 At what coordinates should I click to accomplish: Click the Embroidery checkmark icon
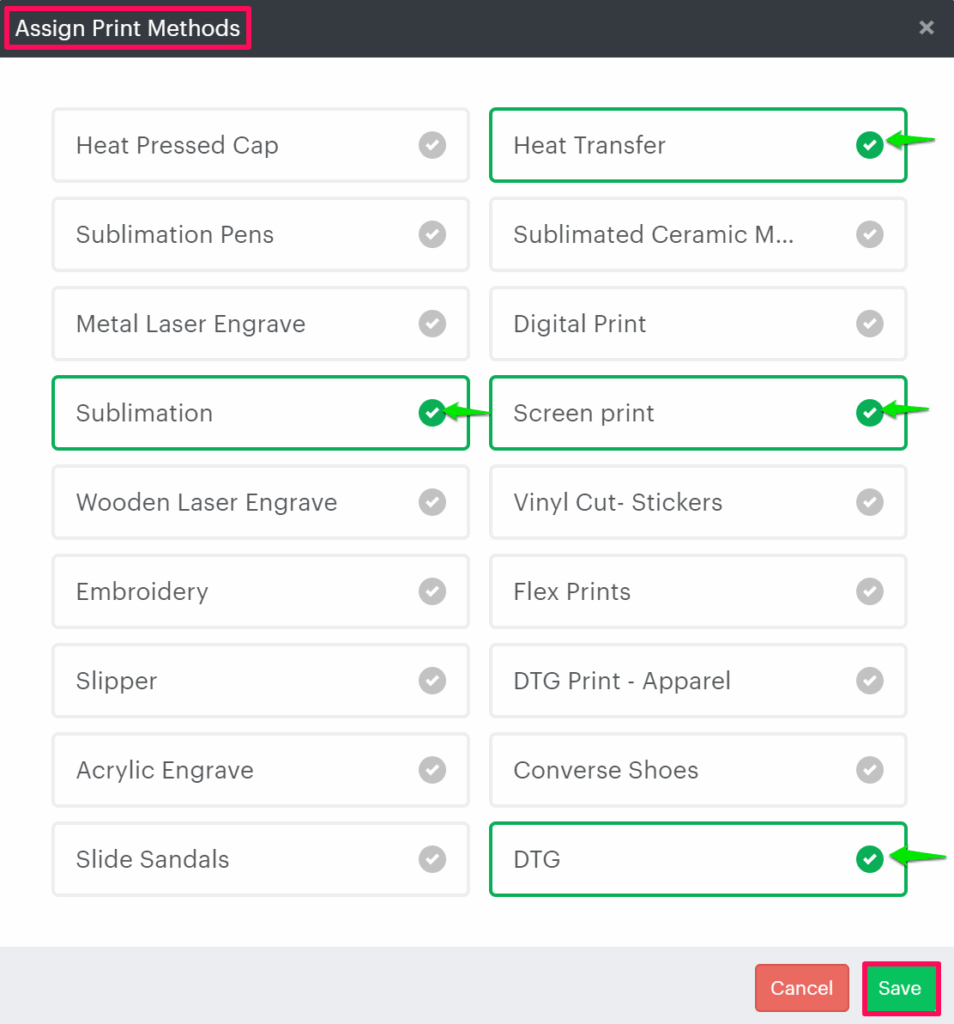coord(432,592)
